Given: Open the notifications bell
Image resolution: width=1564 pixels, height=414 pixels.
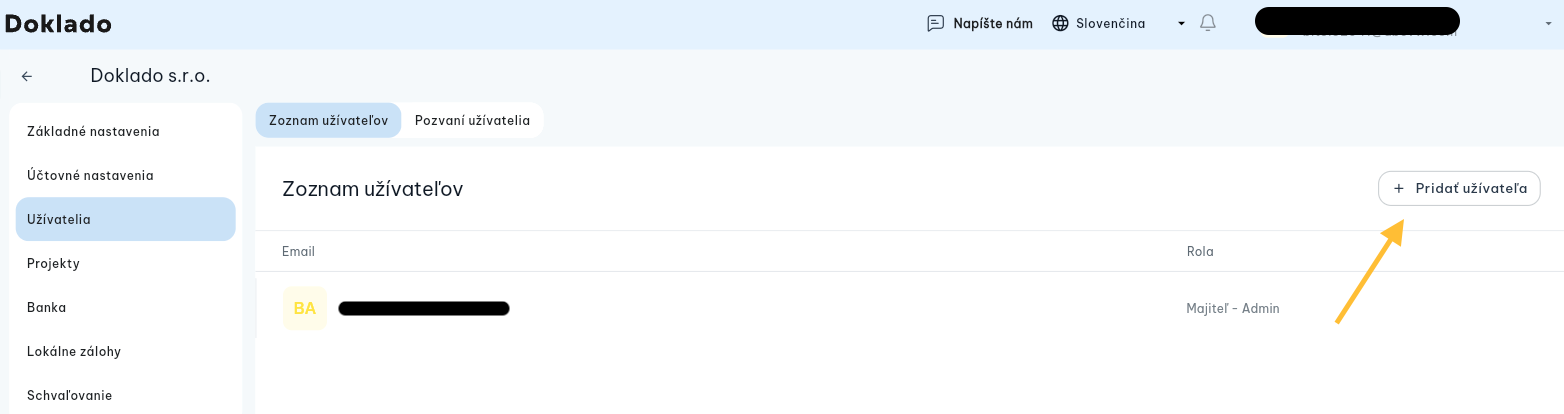Looking at the screenshot, I should pos(1208,23).
